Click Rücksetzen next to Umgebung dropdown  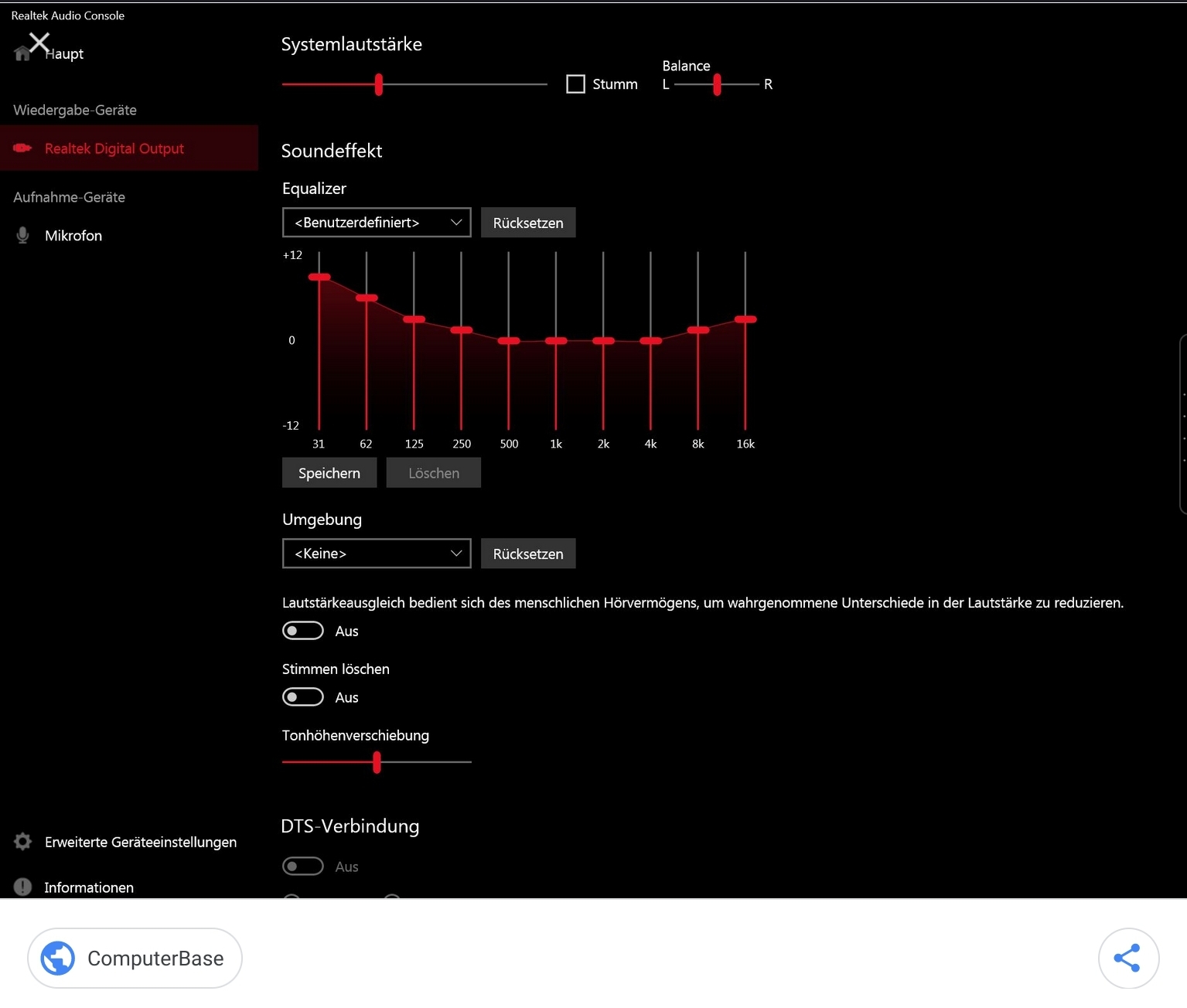(x=528, y=553)
